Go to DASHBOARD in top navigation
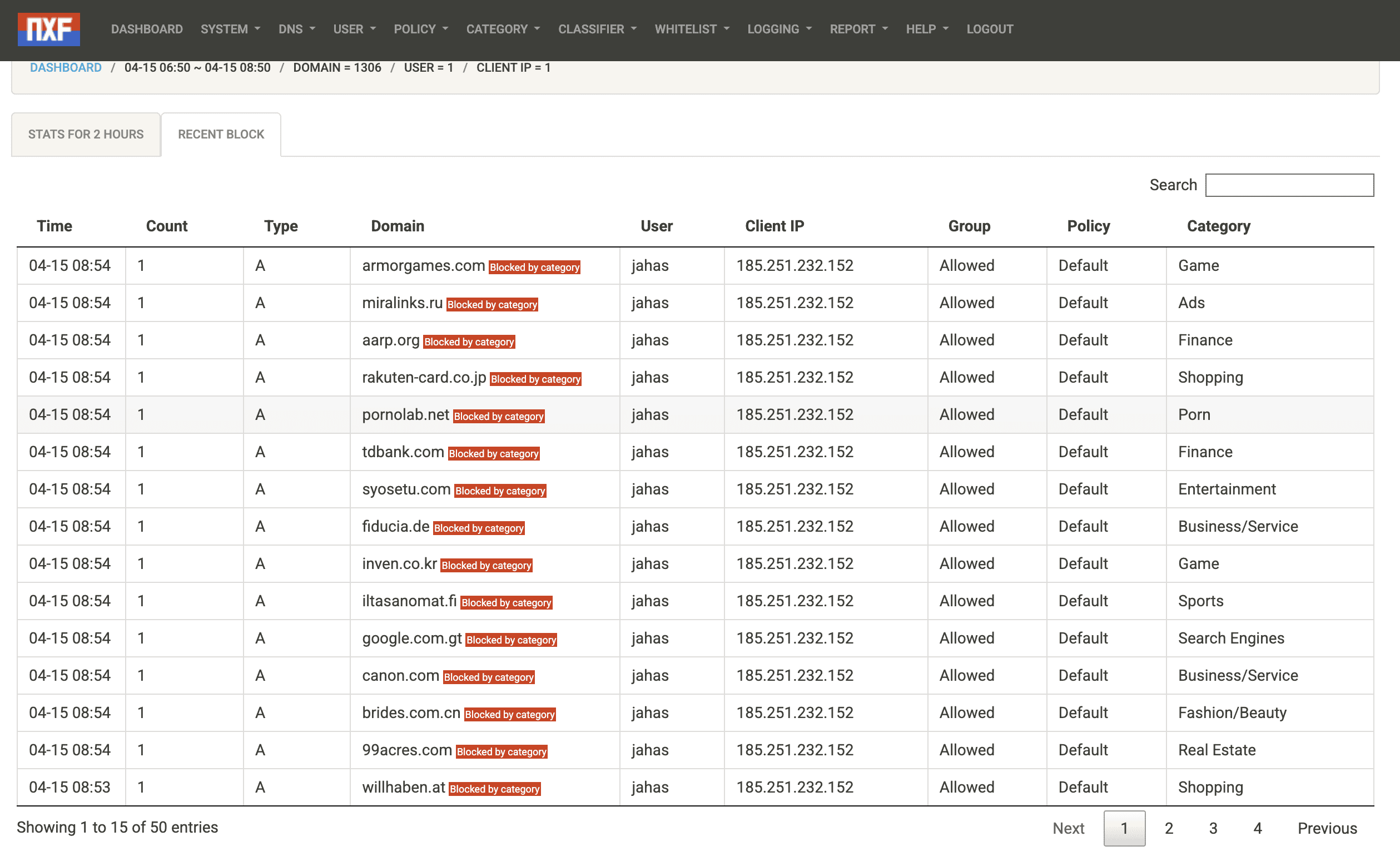 click(x=147, y=29)
